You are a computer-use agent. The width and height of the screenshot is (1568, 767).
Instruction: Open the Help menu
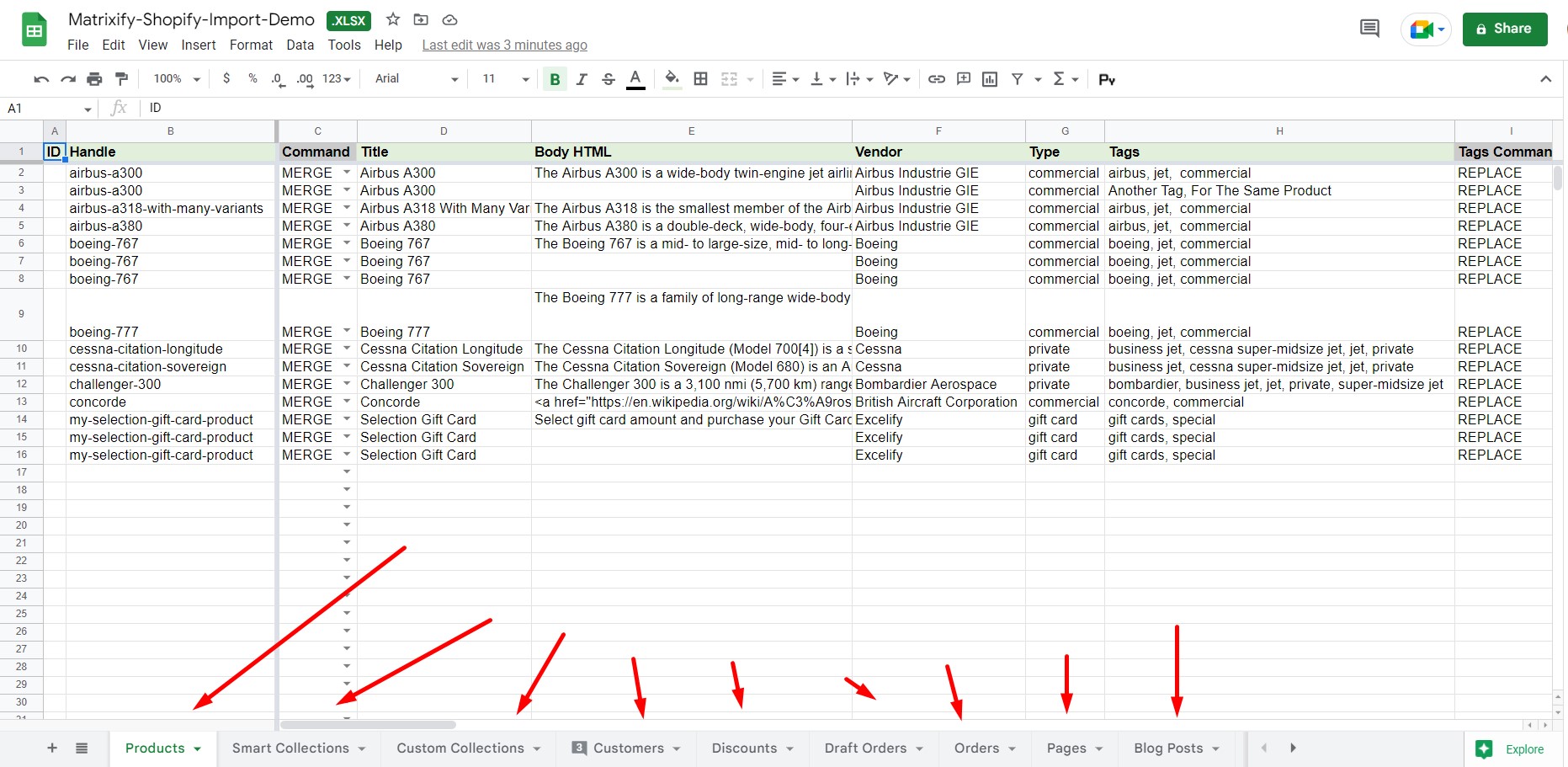(388, 45)
